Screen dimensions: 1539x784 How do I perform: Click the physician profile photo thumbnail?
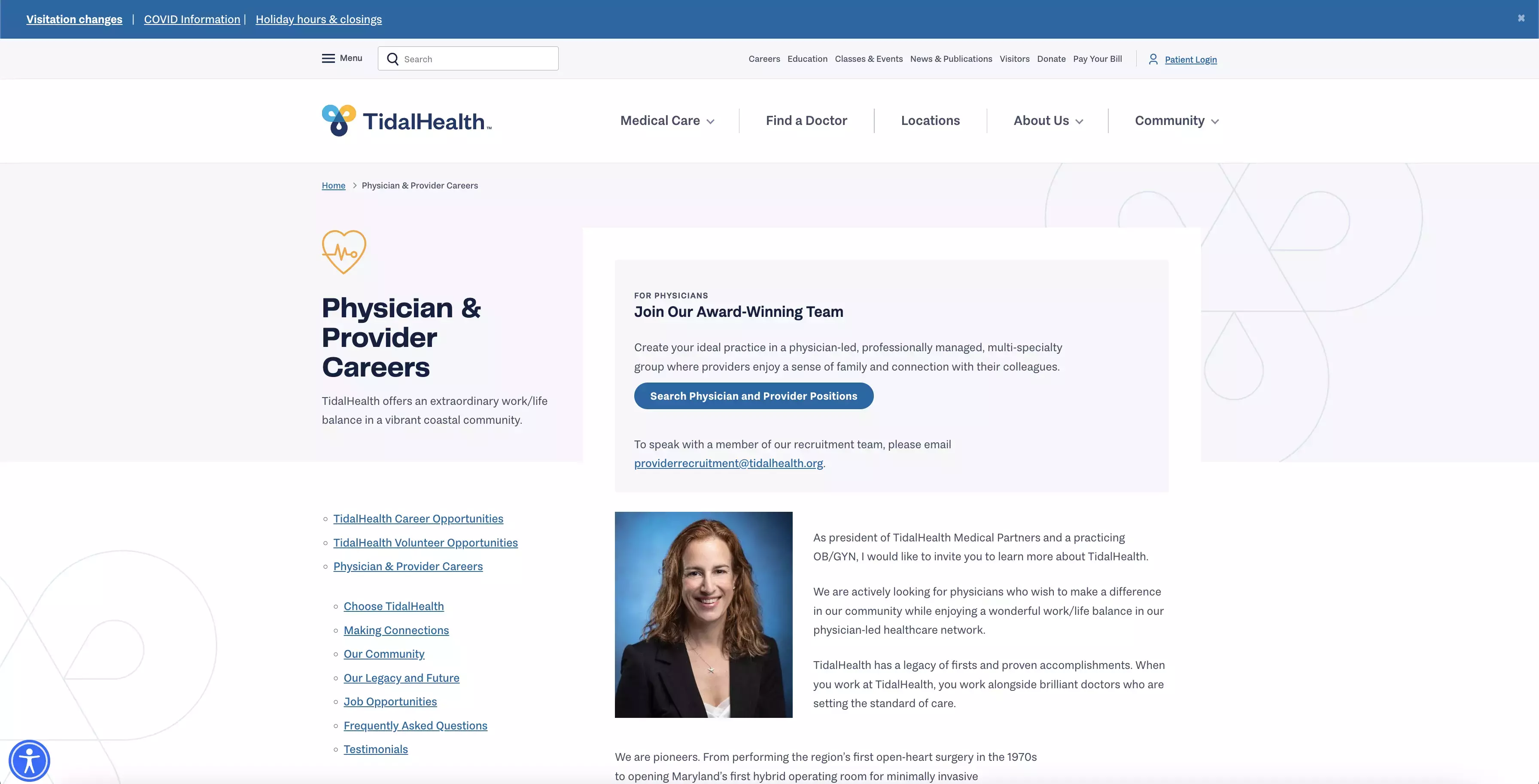tap(703, 614)
